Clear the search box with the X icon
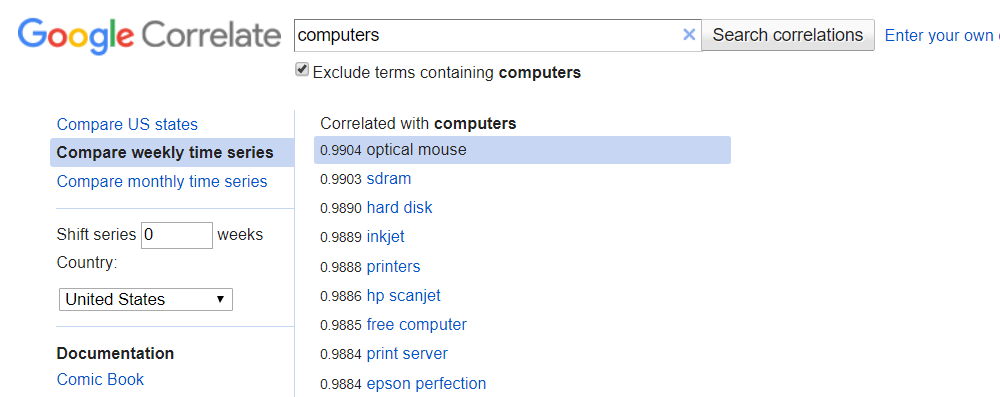 pyautogui.click(x=689, y=35)
